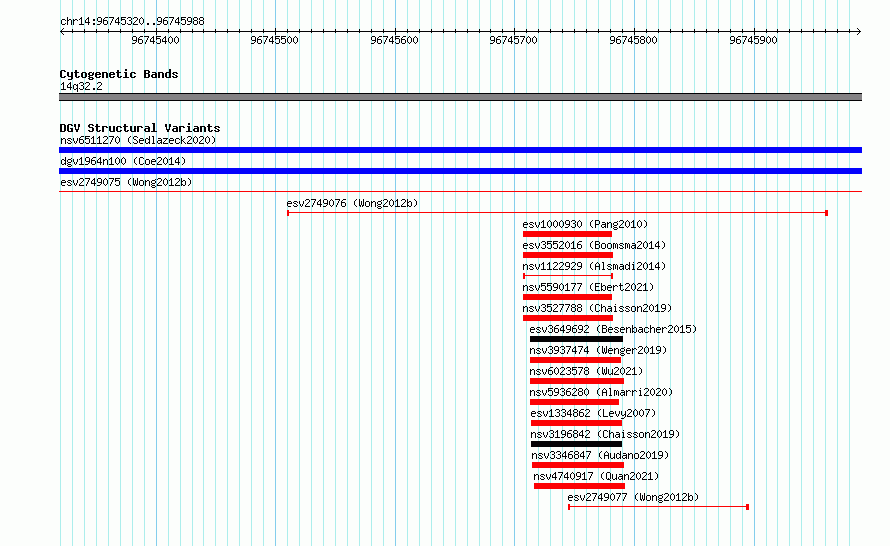This screenshot has height=546, width=890.
Task: Click ruler position 96745400
Action: (155, 40)
